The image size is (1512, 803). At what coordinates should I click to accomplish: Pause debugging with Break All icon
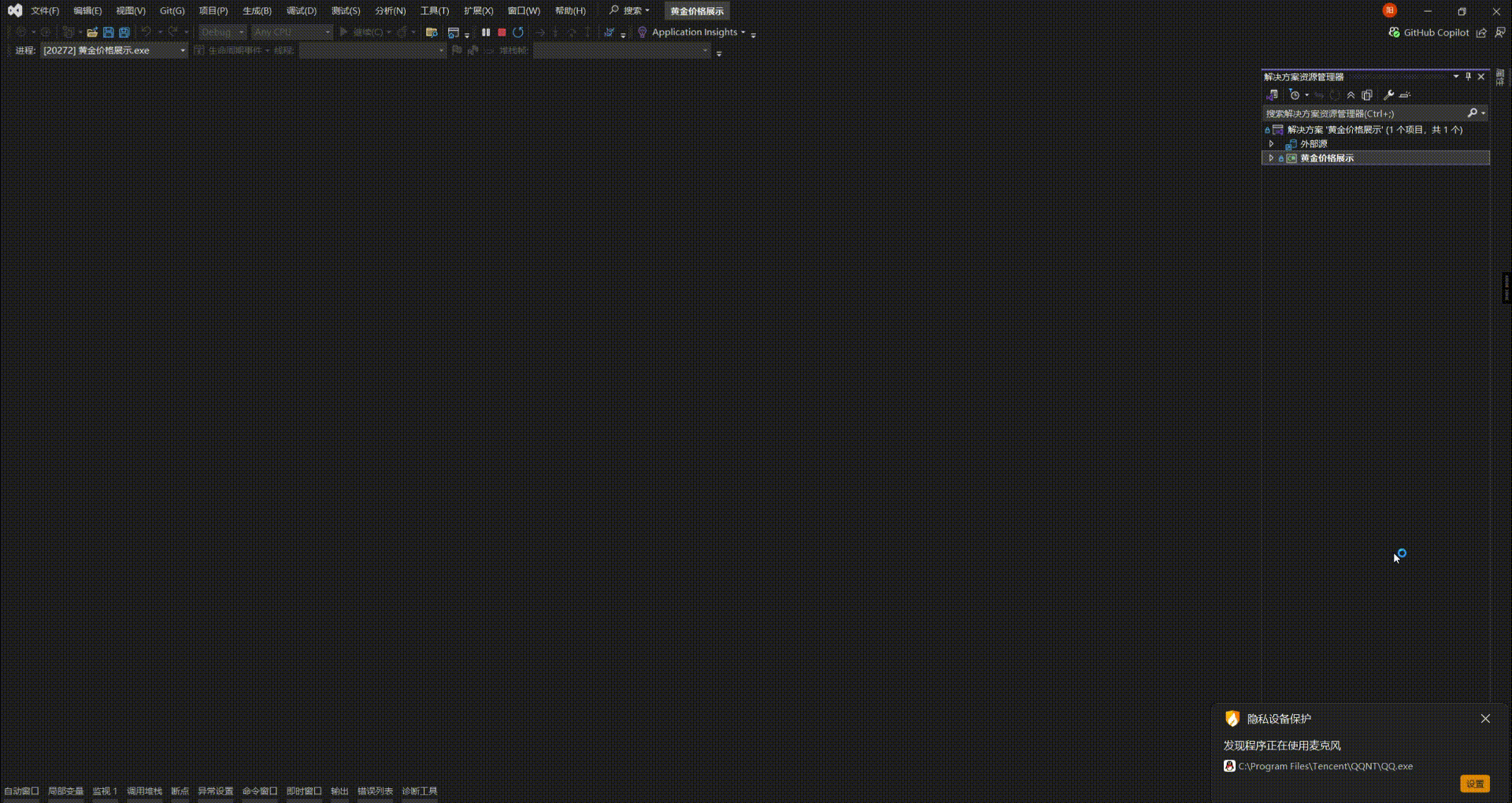click(x=486, y=33)
